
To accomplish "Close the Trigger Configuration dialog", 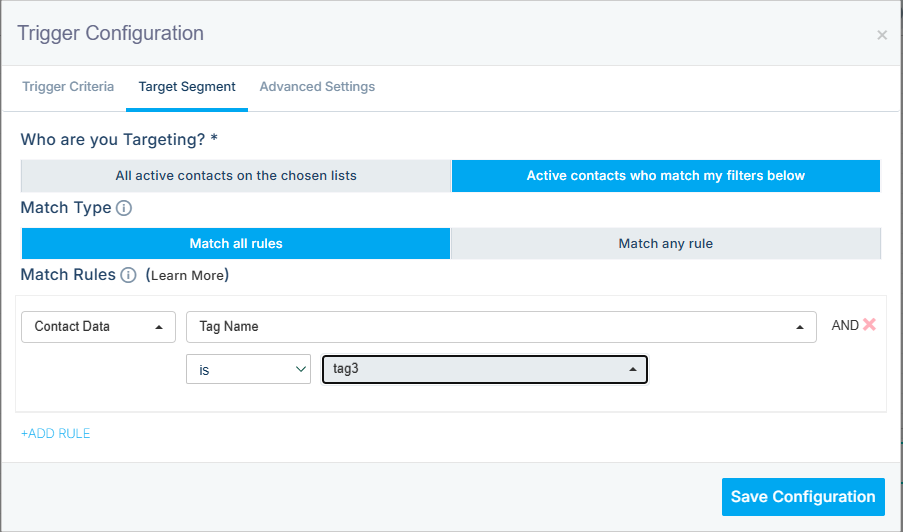I will tap(881, 35).
